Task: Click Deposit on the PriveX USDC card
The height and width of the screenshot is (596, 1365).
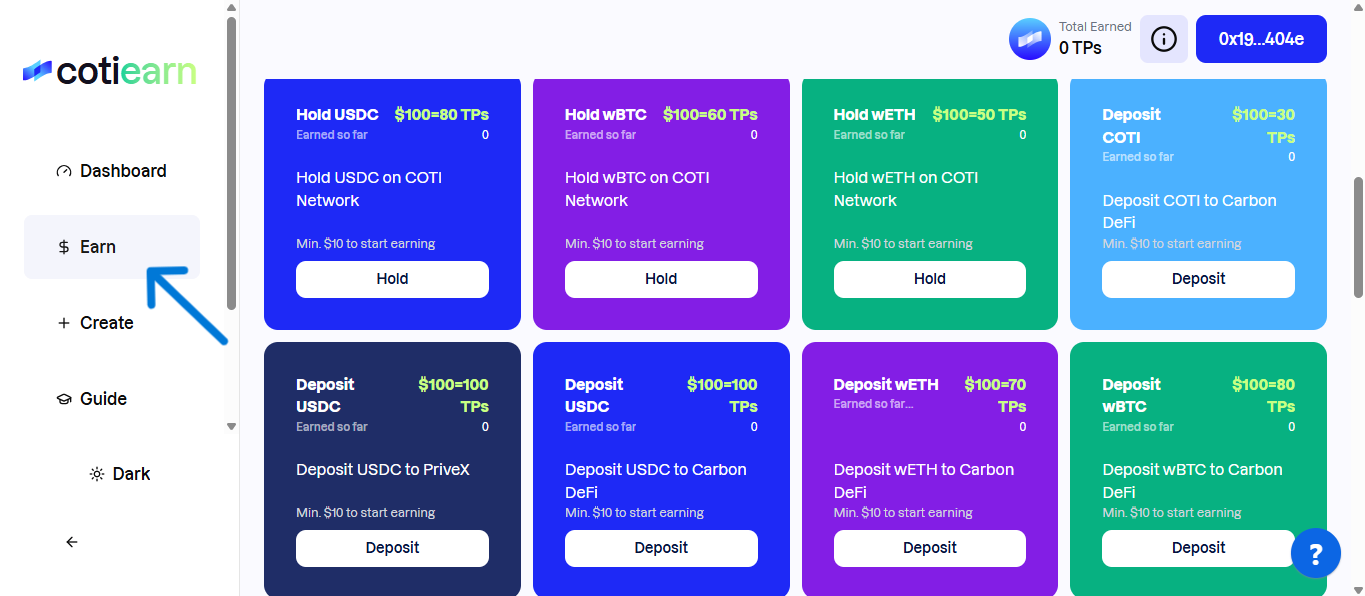Action: pos(392,548)
